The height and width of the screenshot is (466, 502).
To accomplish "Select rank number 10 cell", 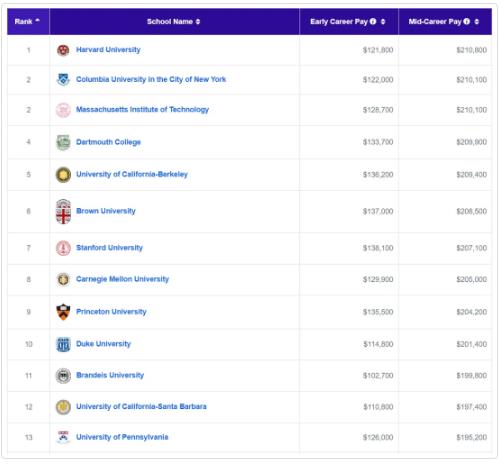I will 29,344.
